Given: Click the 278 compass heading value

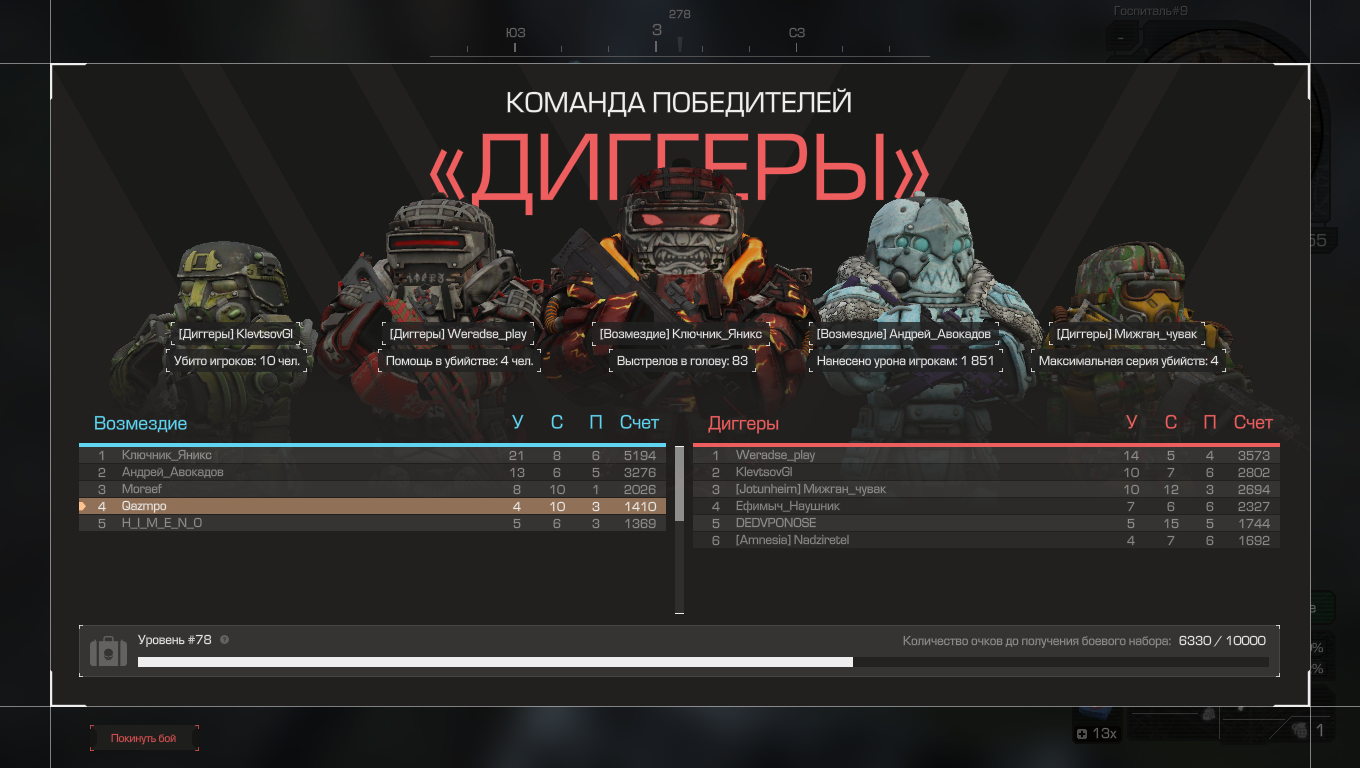Looking at the screenshot, I should pyautogui.click(x=680, y=14).
